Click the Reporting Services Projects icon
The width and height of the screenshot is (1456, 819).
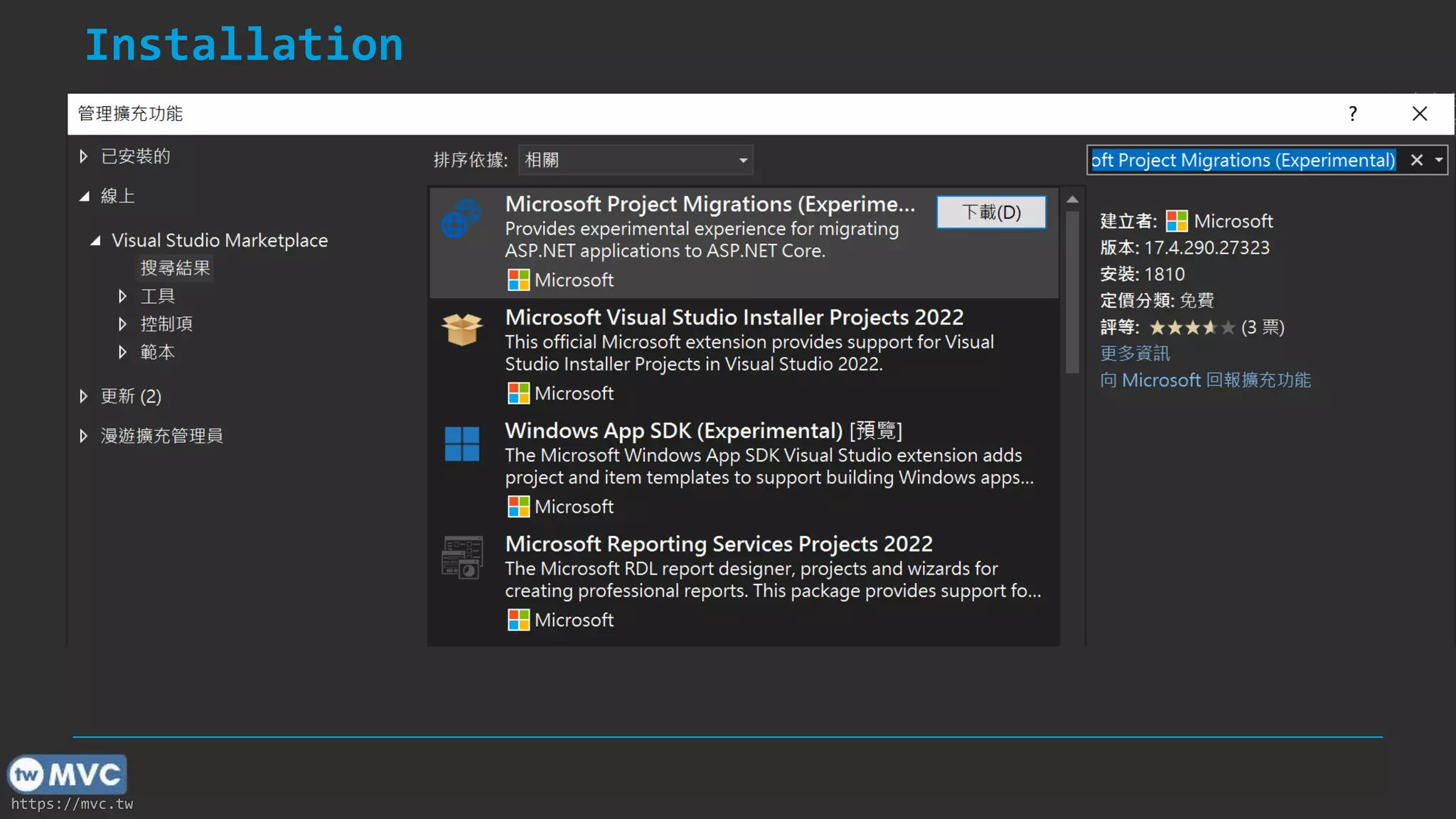coord(461,557)
